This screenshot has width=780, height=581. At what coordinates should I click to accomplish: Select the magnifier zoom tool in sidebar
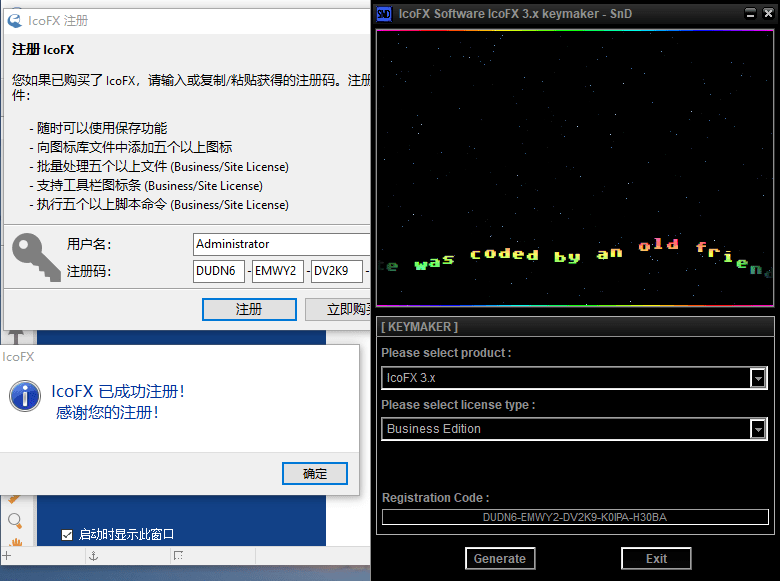click(x=15, y=521)
